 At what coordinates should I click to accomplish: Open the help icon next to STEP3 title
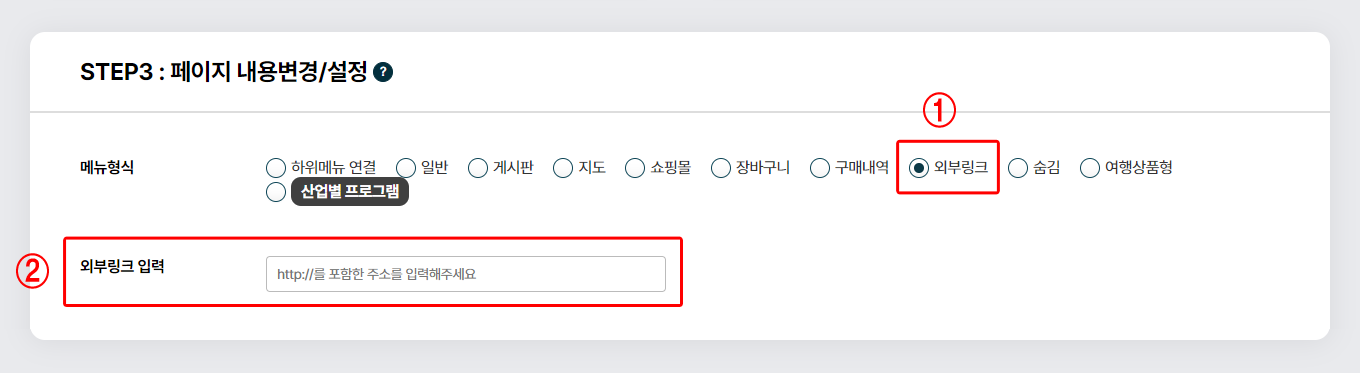tap(382, 72)
